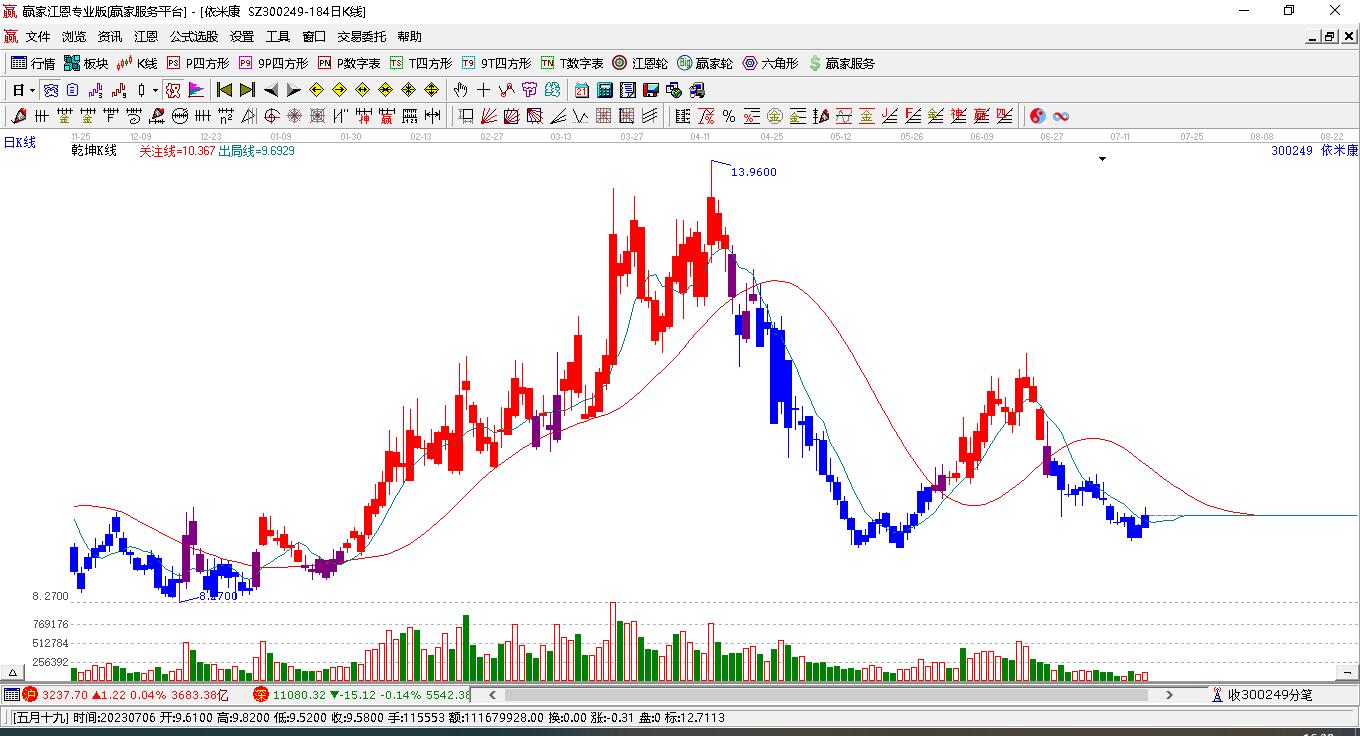The height and width of the screenshot is (736, 1360).
Task: Click the 乾坤K线 indicator label
Action: tap(94, 151)
